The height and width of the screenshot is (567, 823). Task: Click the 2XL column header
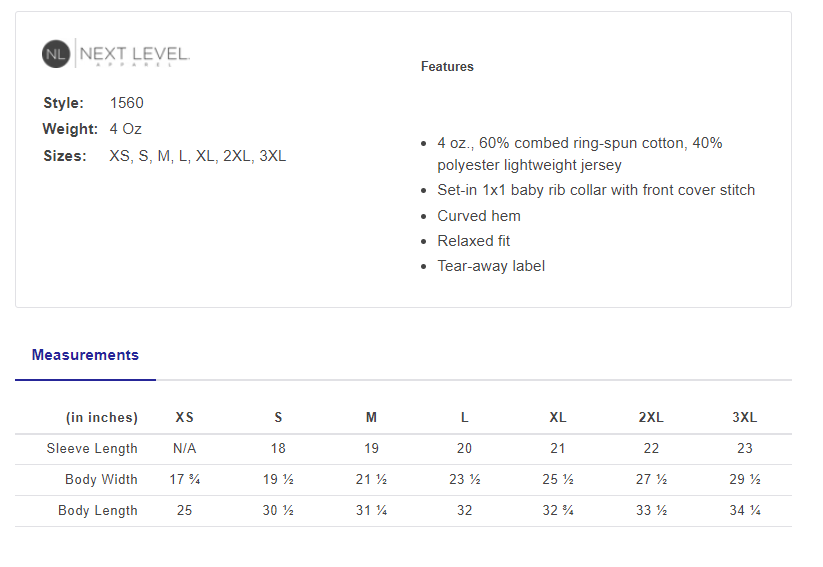coord(651,418)
